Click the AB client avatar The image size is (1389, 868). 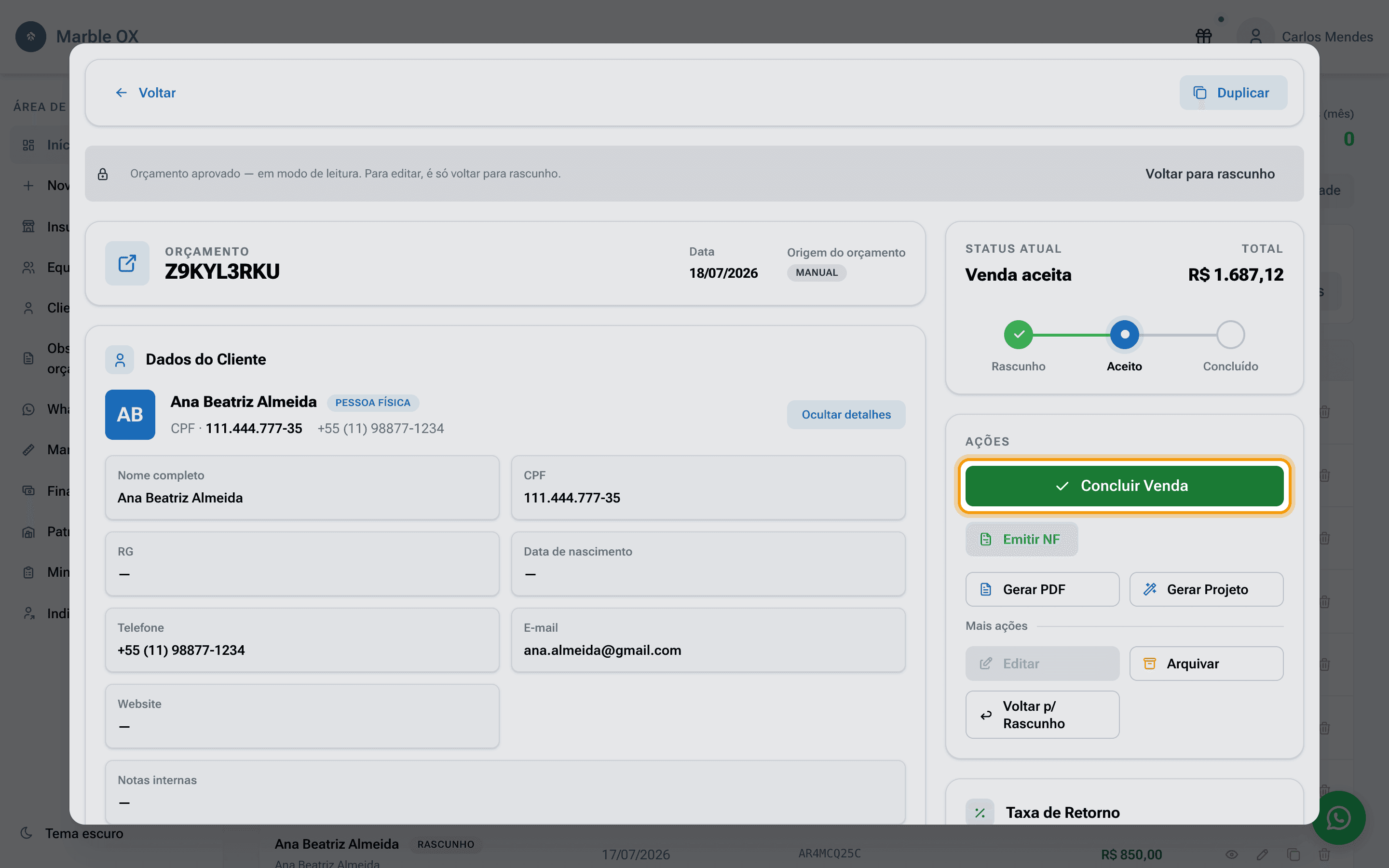pos(130,415)
